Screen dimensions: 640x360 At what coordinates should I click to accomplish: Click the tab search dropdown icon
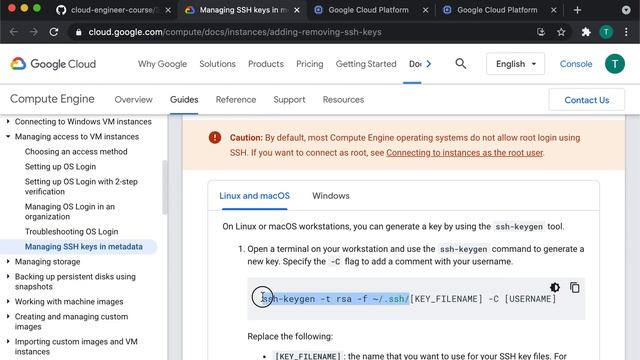[626, 10]
